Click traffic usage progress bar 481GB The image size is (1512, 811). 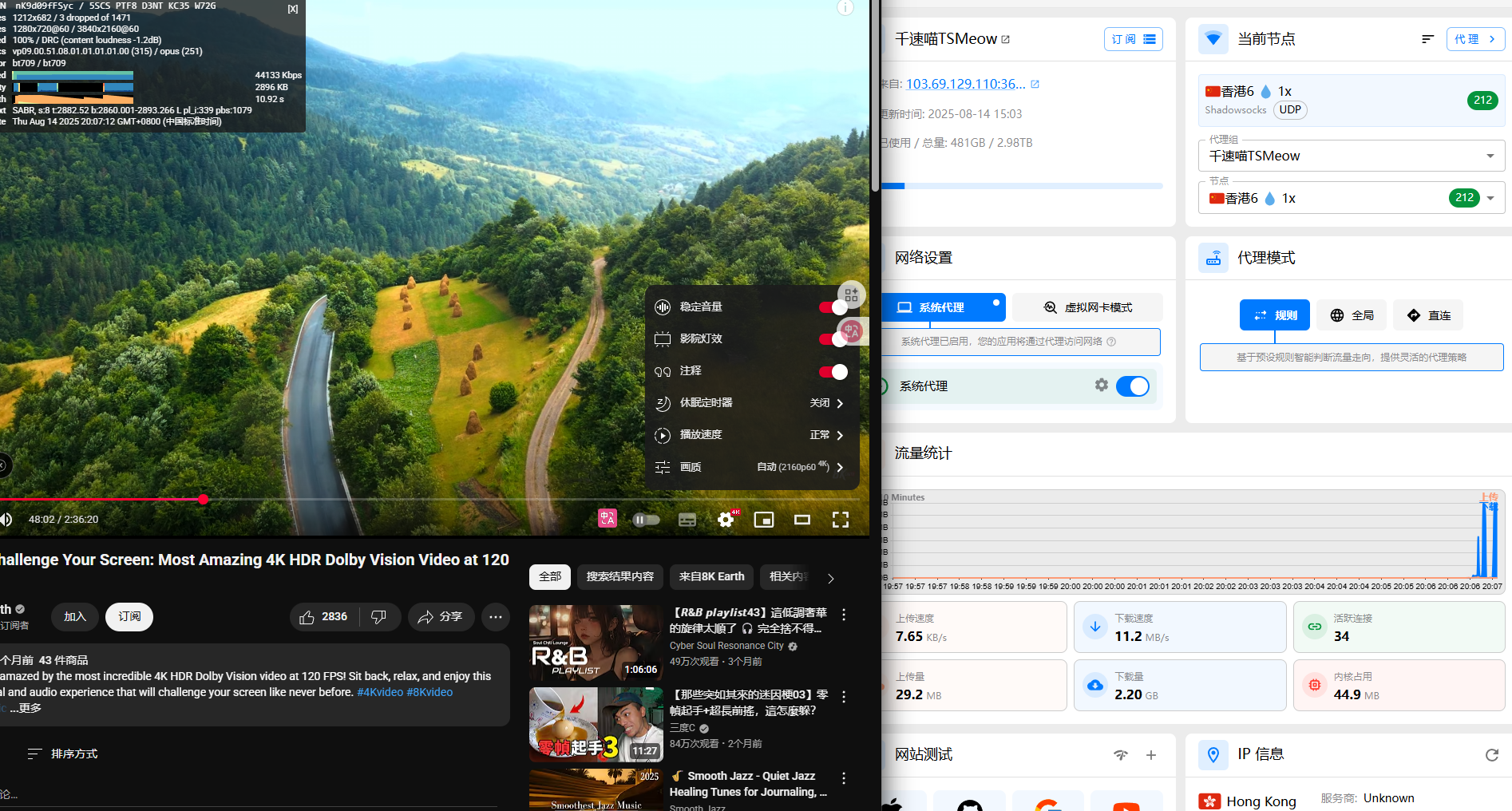pos(1022,186)
